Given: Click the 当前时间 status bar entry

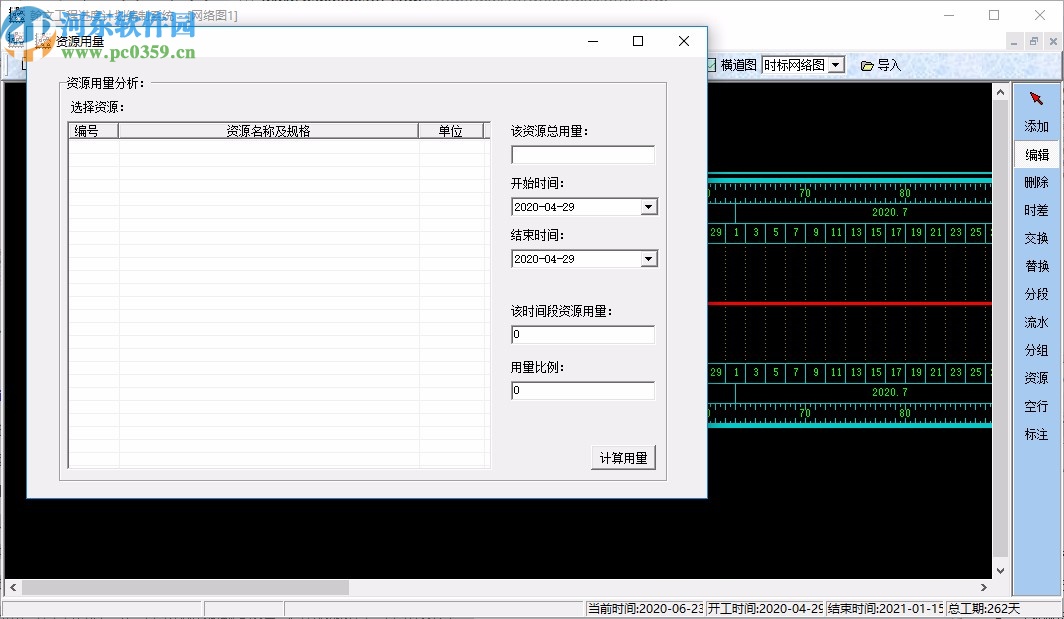Looking at the screenshot, I should pos(645,609).
